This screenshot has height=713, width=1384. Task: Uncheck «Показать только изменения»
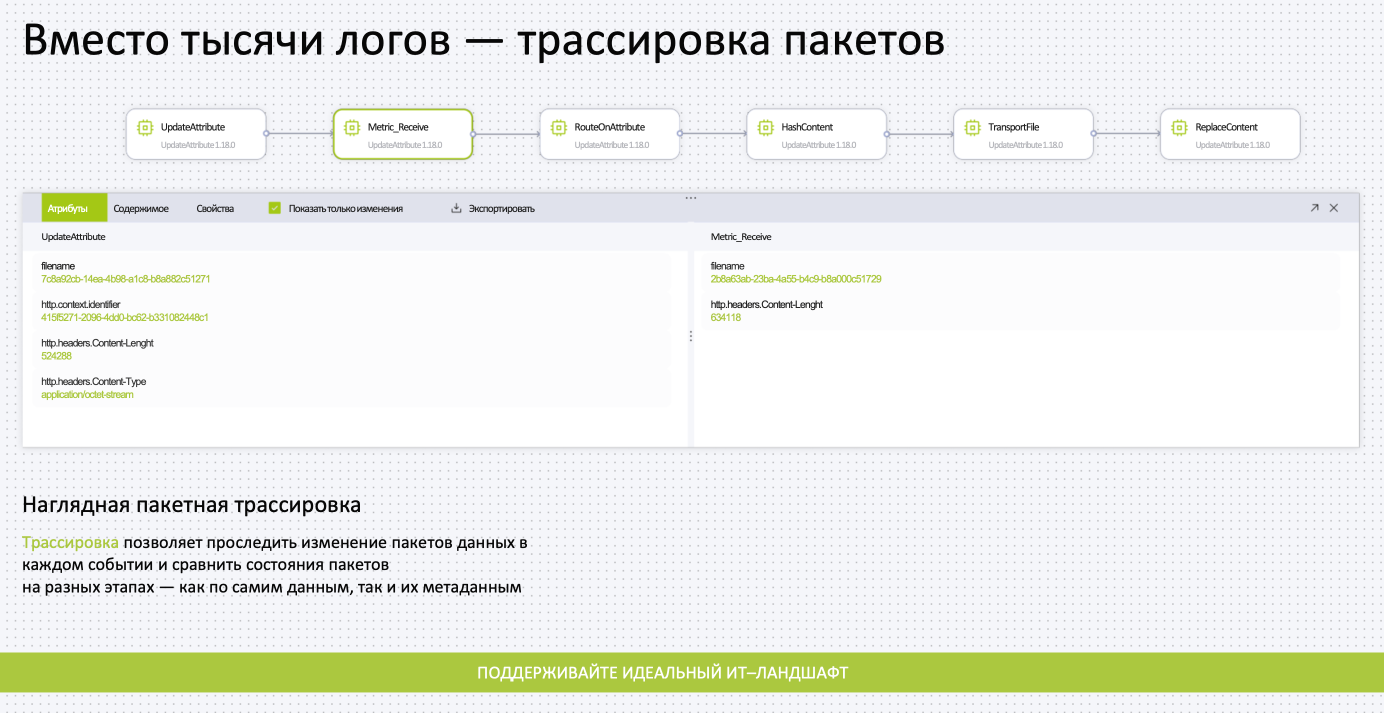point(273,208)
